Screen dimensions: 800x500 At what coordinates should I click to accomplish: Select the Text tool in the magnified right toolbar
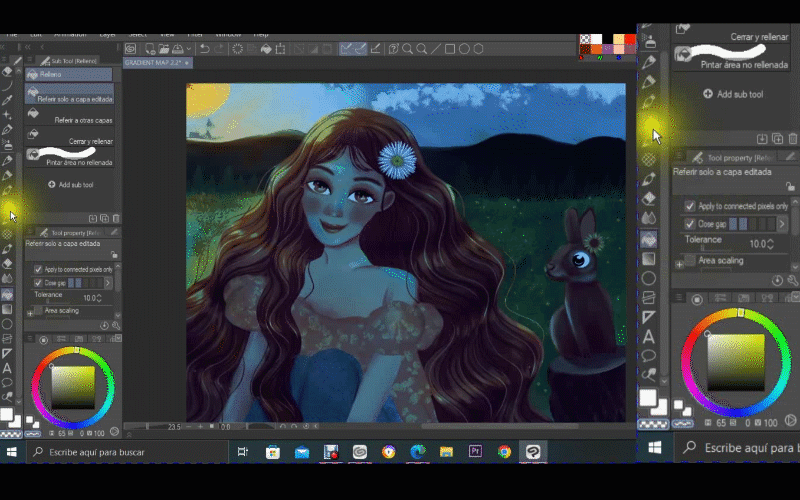click(x=648, y=337)
